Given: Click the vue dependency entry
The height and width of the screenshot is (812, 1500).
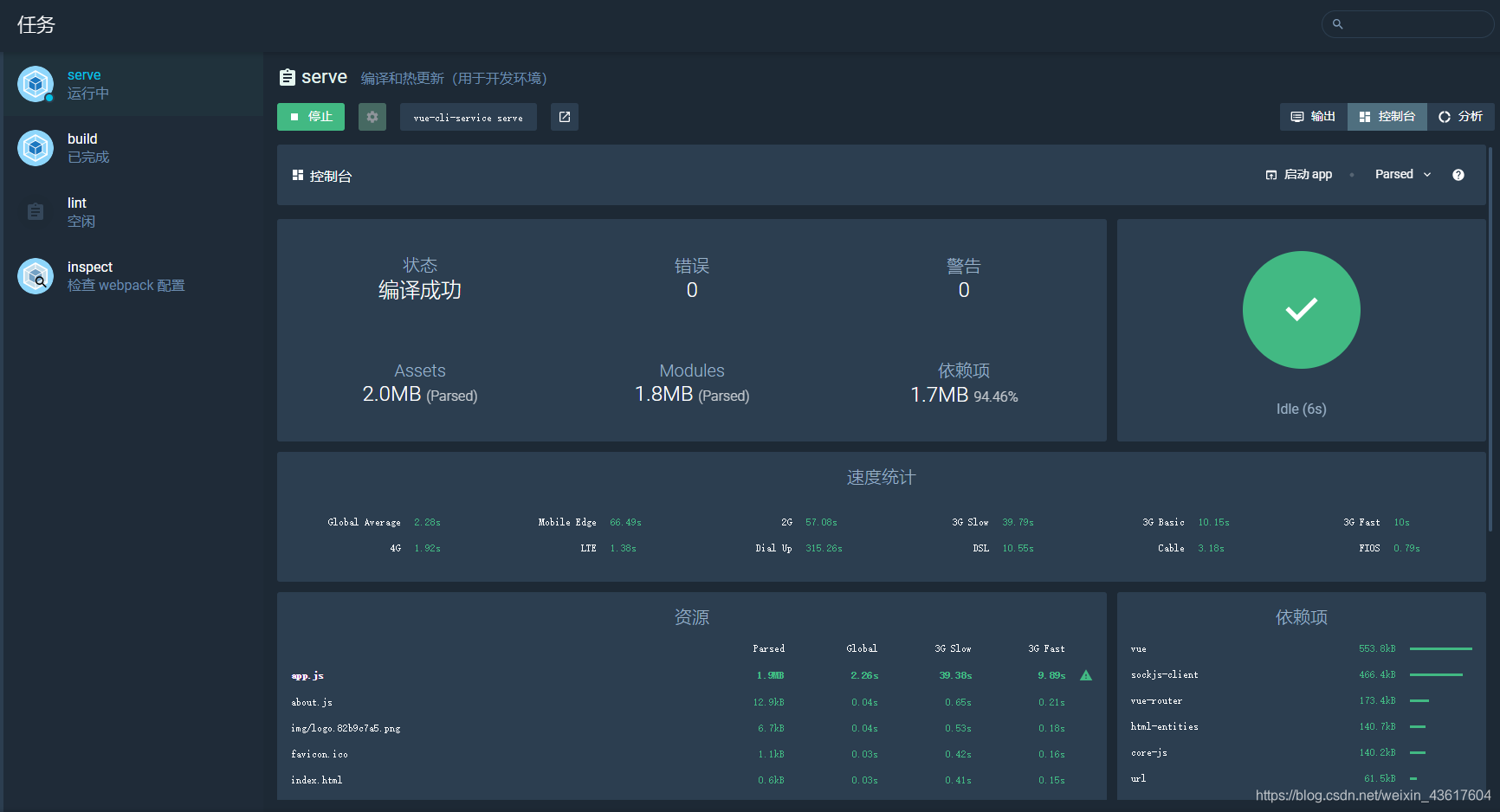Looking at the screenshot, I should click(x=1302, y=648).
